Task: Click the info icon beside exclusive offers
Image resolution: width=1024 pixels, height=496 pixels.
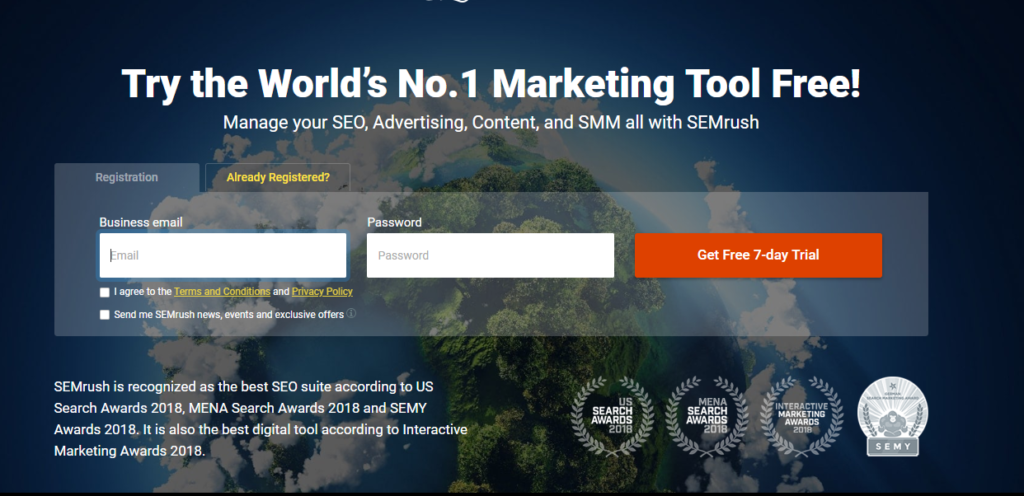Action: tap(351, 314)
